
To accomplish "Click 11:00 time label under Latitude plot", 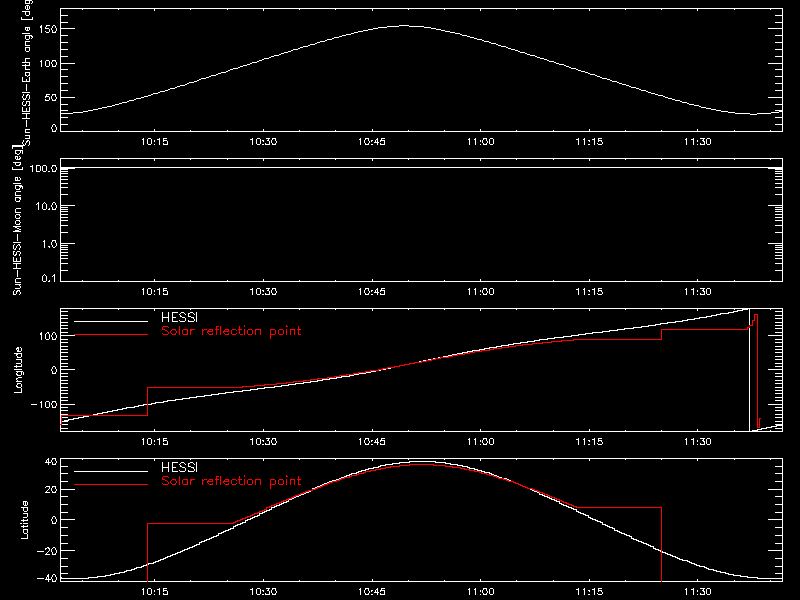I will click(481, 592).
